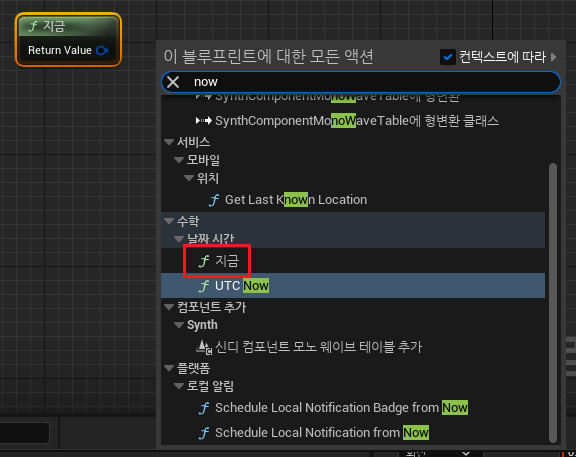Collapse the 위치 subcategory

(189, 178)
